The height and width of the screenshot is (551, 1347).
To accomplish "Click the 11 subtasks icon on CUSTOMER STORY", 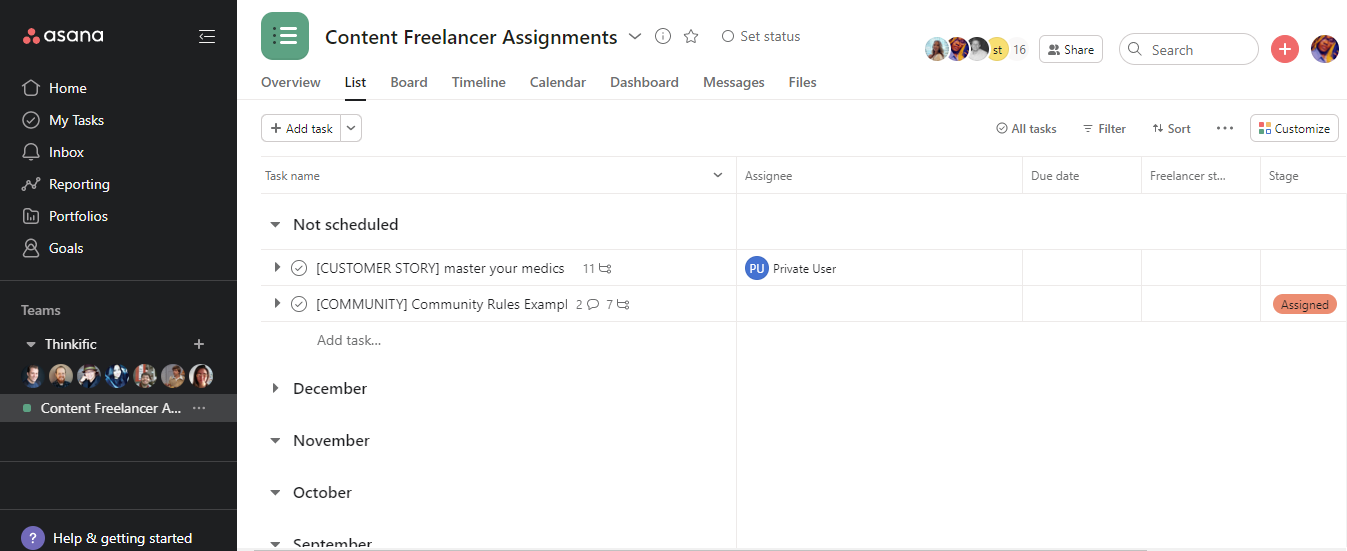I will click(598, 268).
